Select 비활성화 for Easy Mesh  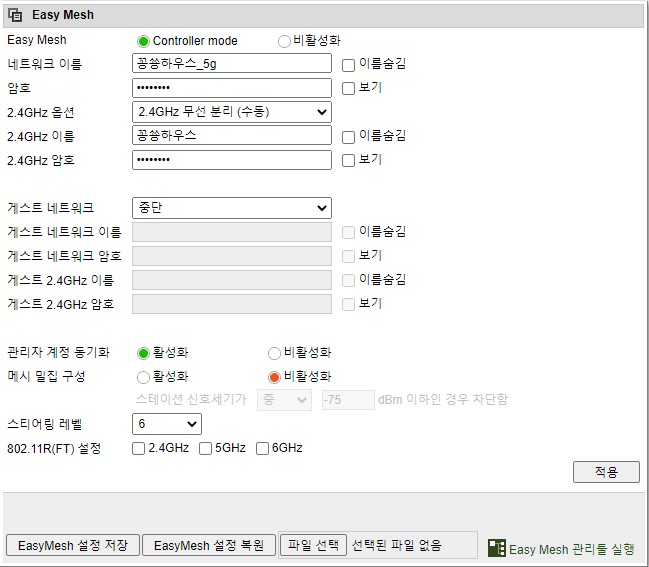coord(284,41)
